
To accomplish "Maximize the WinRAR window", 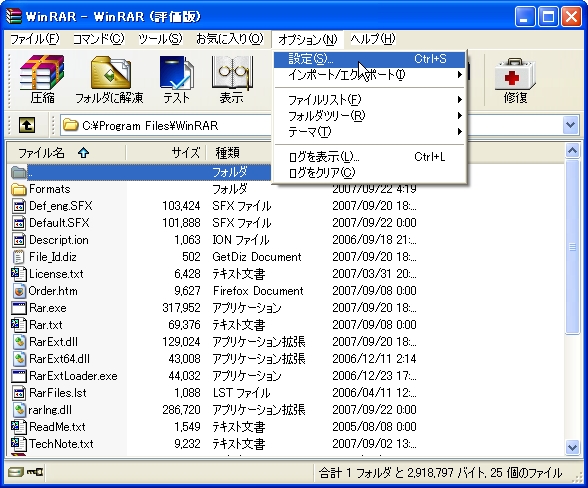I will pyautogui.click(x=548, y=17).
